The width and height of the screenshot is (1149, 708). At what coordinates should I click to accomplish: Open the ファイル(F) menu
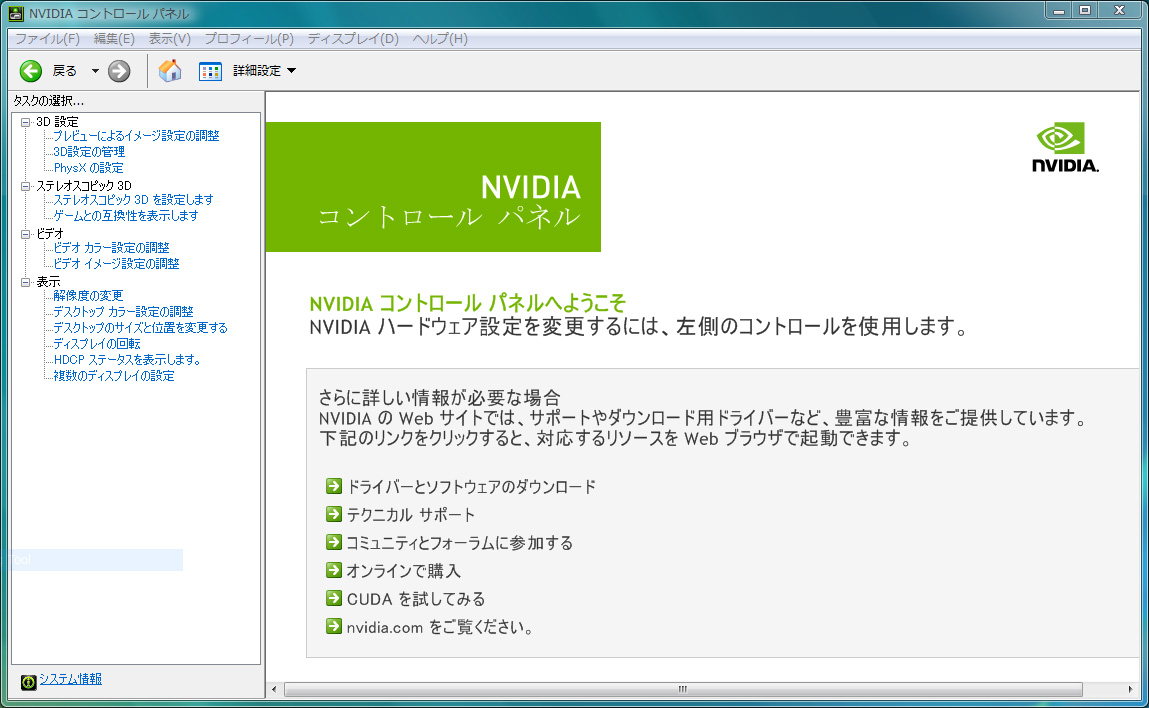(48, 39)
